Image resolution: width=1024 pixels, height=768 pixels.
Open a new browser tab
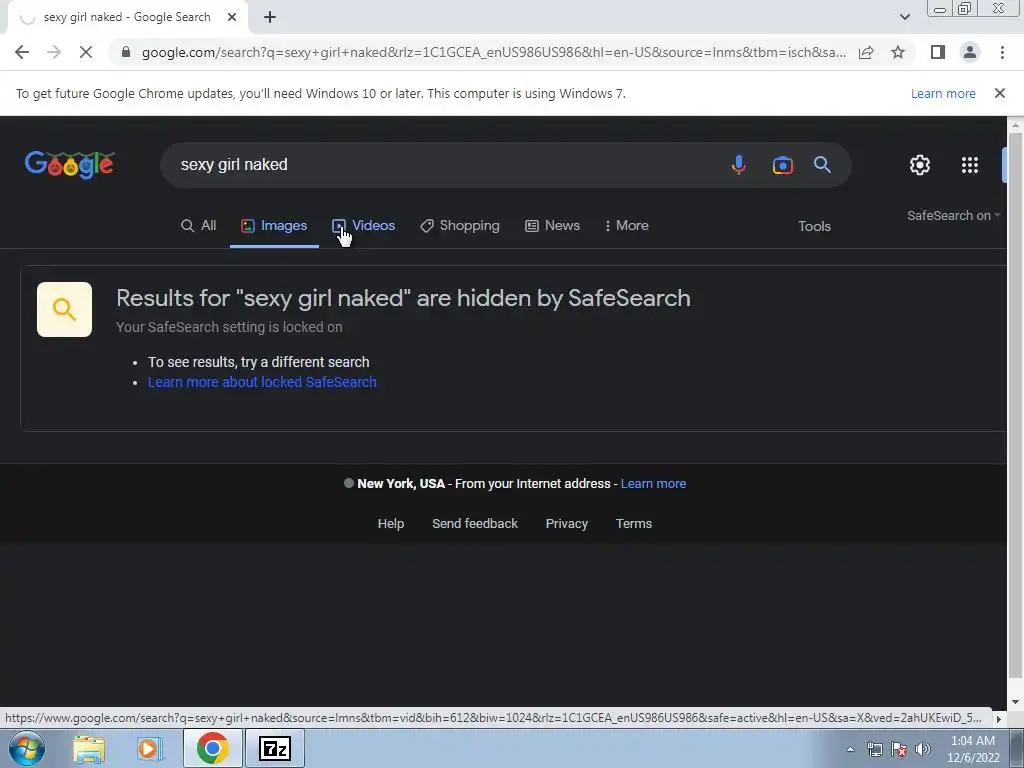[270, 17]
